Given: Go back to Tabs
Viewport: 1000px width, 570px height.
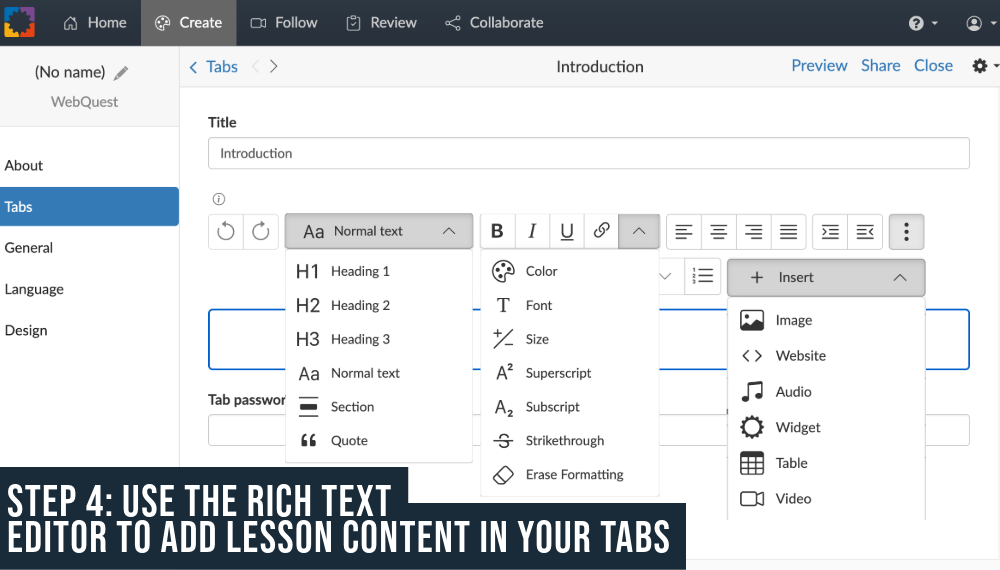Looking at the screenshot, I should [214, 67].
